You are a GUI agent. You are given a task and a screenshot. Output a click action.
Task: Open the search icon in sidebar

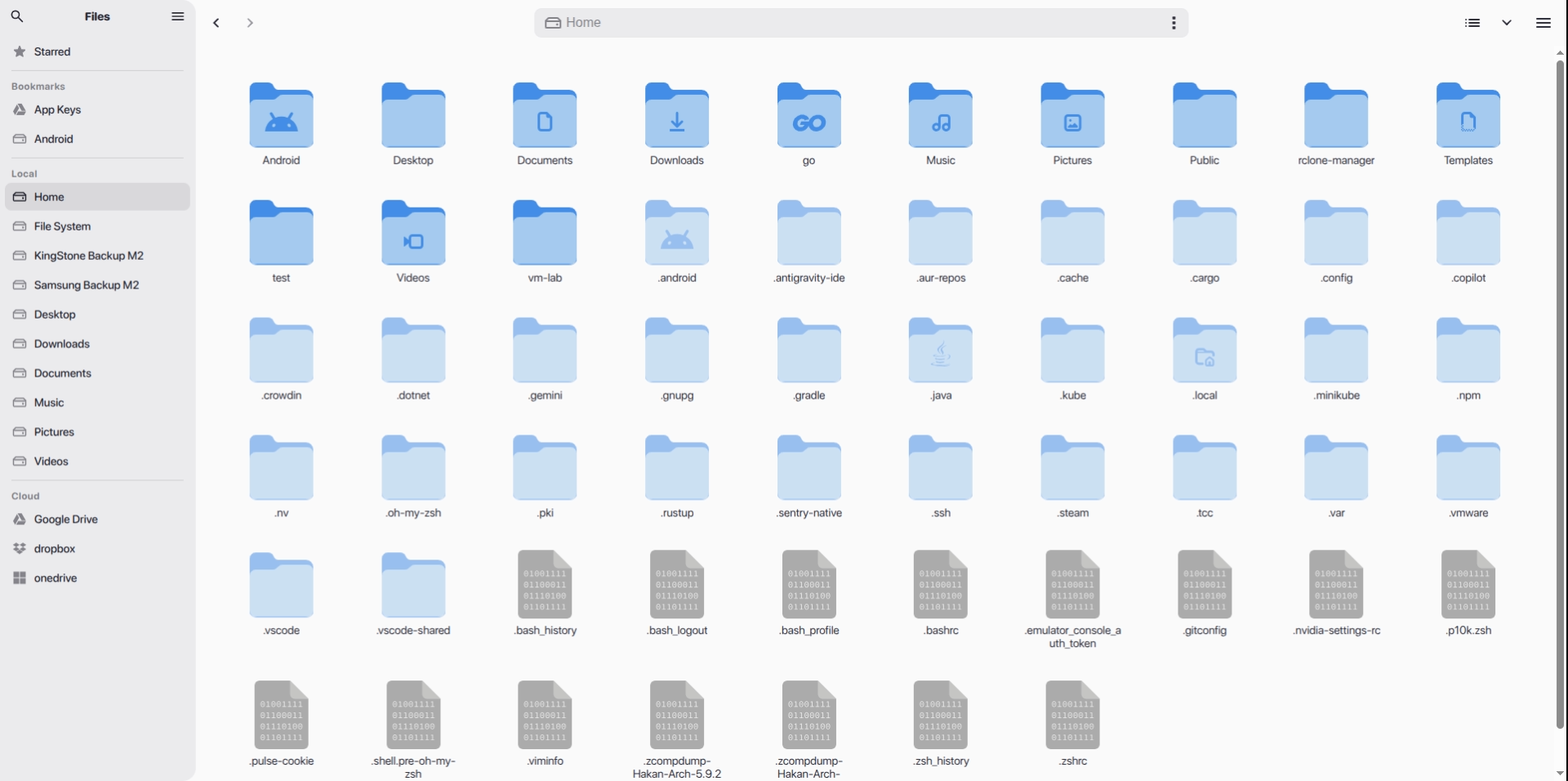coord(17,16)
